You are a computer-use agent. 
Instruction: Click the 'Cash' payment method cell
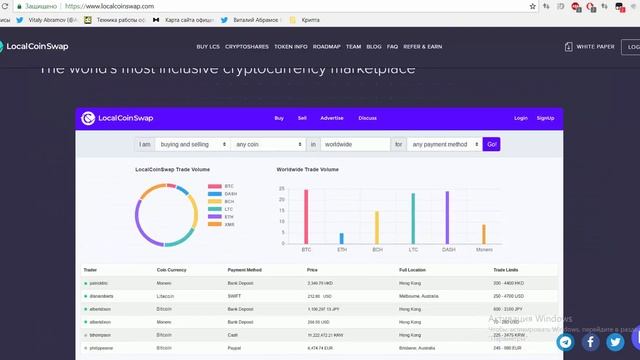pos(233,335)
